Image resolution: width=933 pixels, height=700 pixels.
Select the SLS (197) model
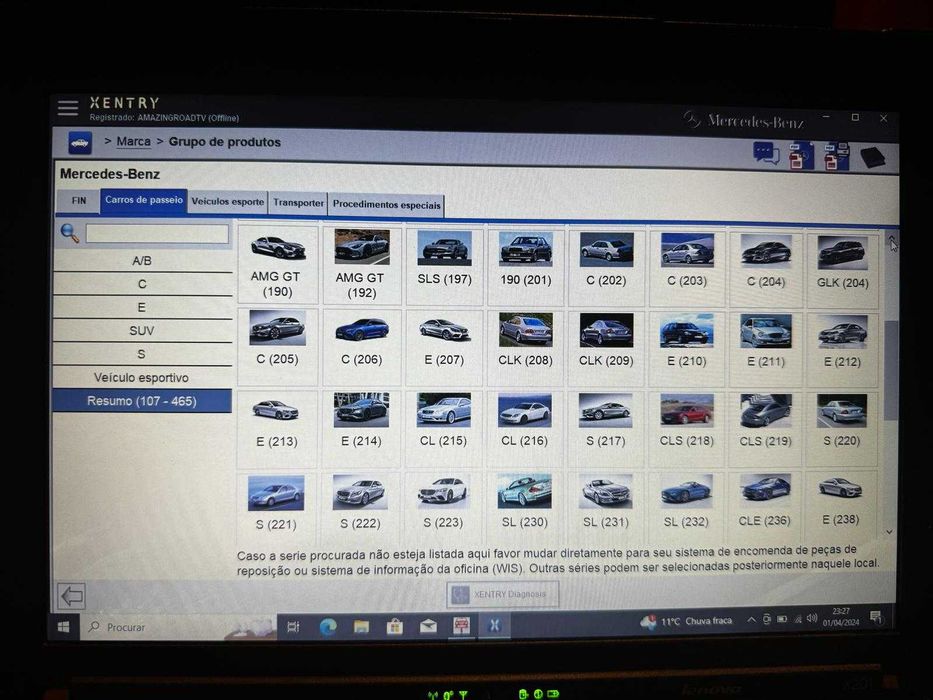click(x=444, y=267)
